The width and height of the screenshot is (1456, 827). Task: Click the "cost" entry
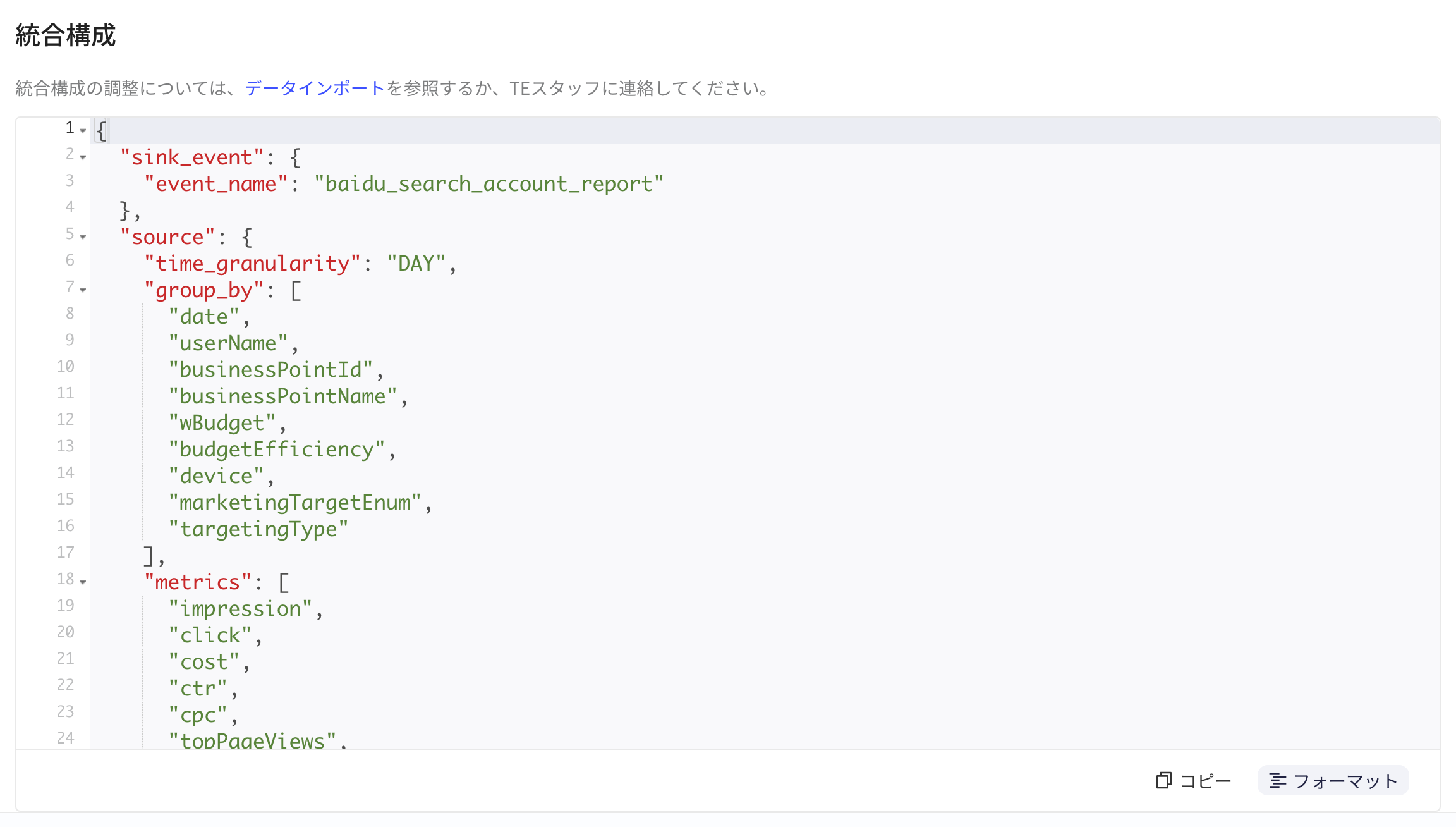(x=203, y=662)
